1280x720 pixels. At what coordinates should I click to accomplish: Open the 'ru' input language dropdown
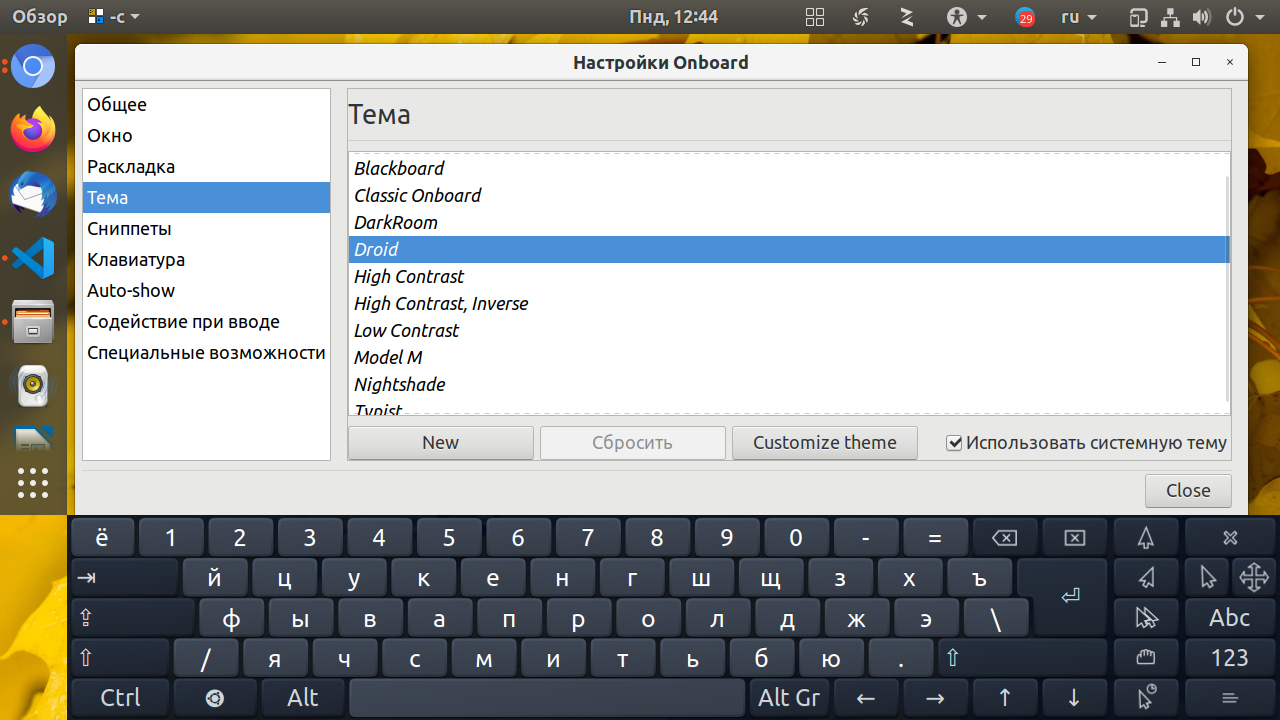pos(1078,17)
